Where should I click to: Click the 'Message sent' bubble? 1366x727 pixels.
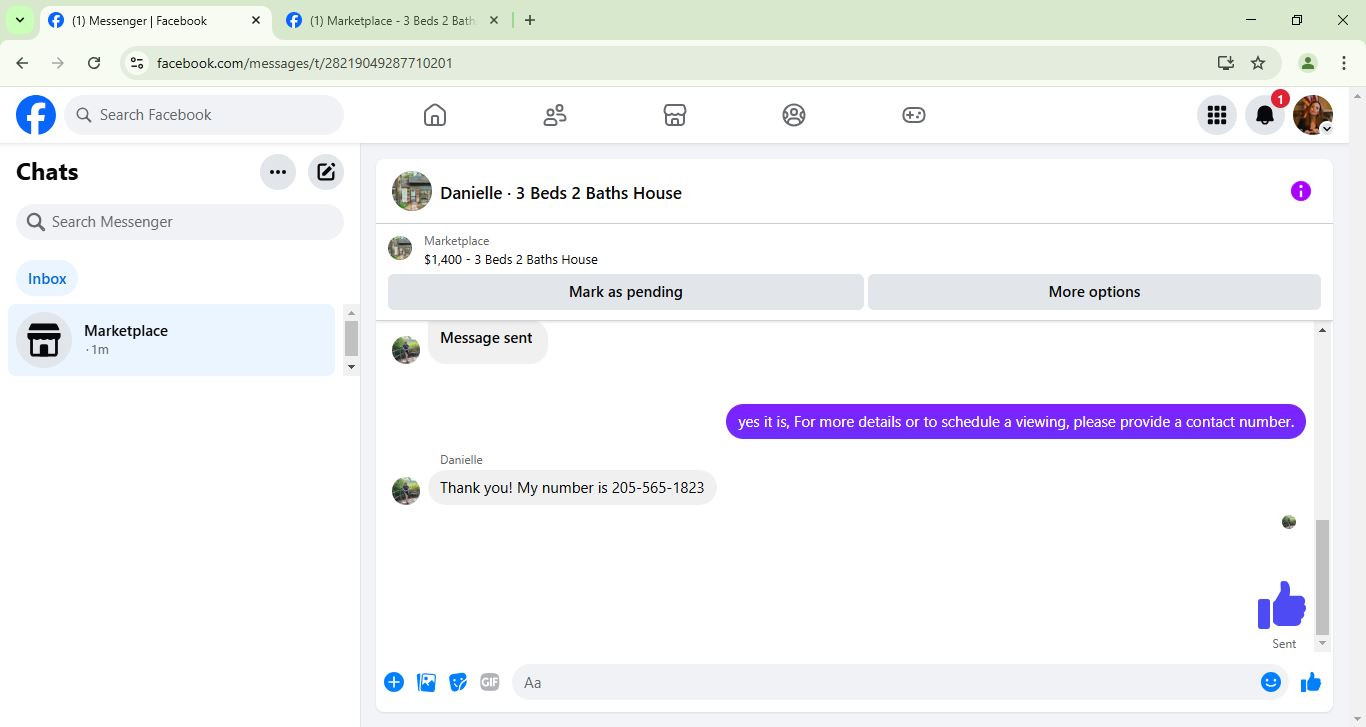tap(487, 340)
